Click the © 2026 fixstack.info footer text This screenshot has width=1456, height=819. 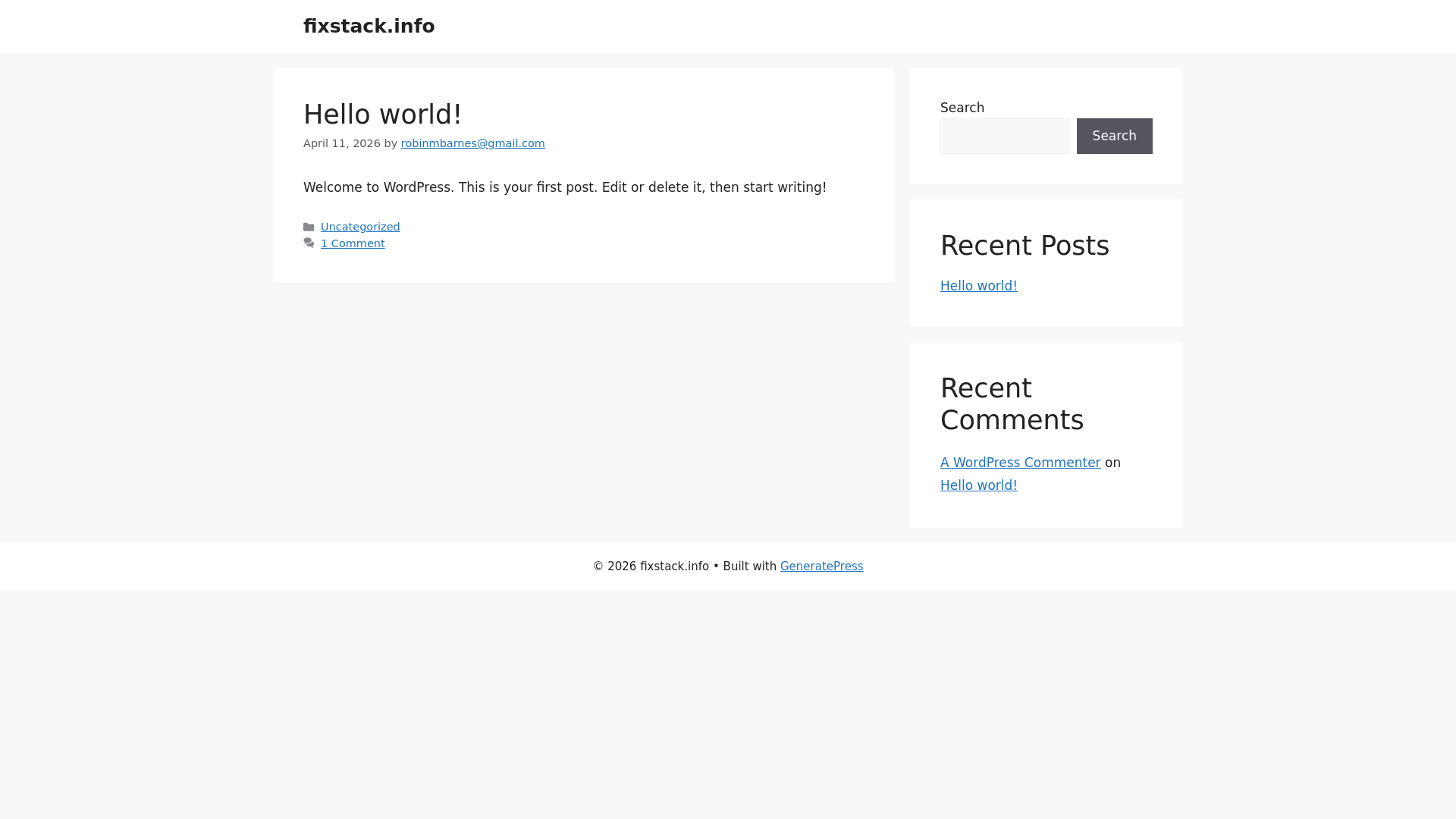click(x=651, y=566)
